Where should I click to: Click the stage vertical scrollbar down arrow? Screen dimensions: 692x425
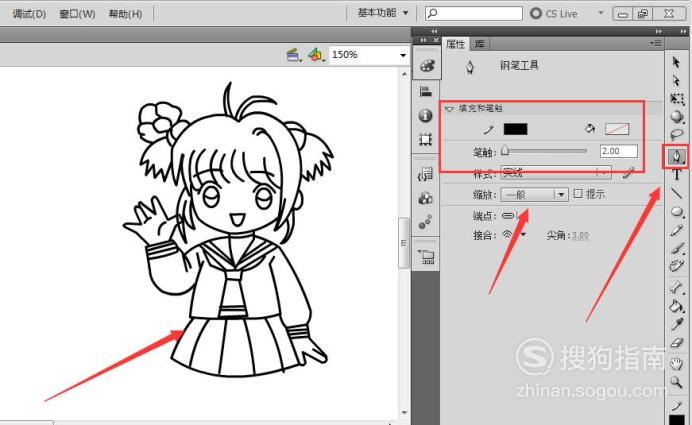coord(405,413)
